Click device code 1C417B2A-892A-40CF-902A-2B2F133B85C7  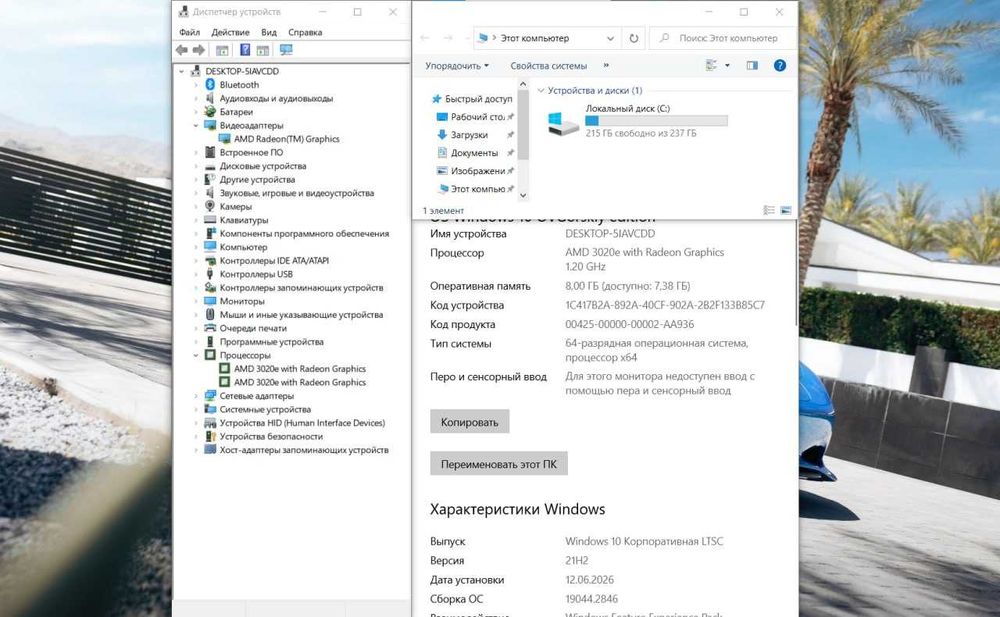tap(665, 305)
